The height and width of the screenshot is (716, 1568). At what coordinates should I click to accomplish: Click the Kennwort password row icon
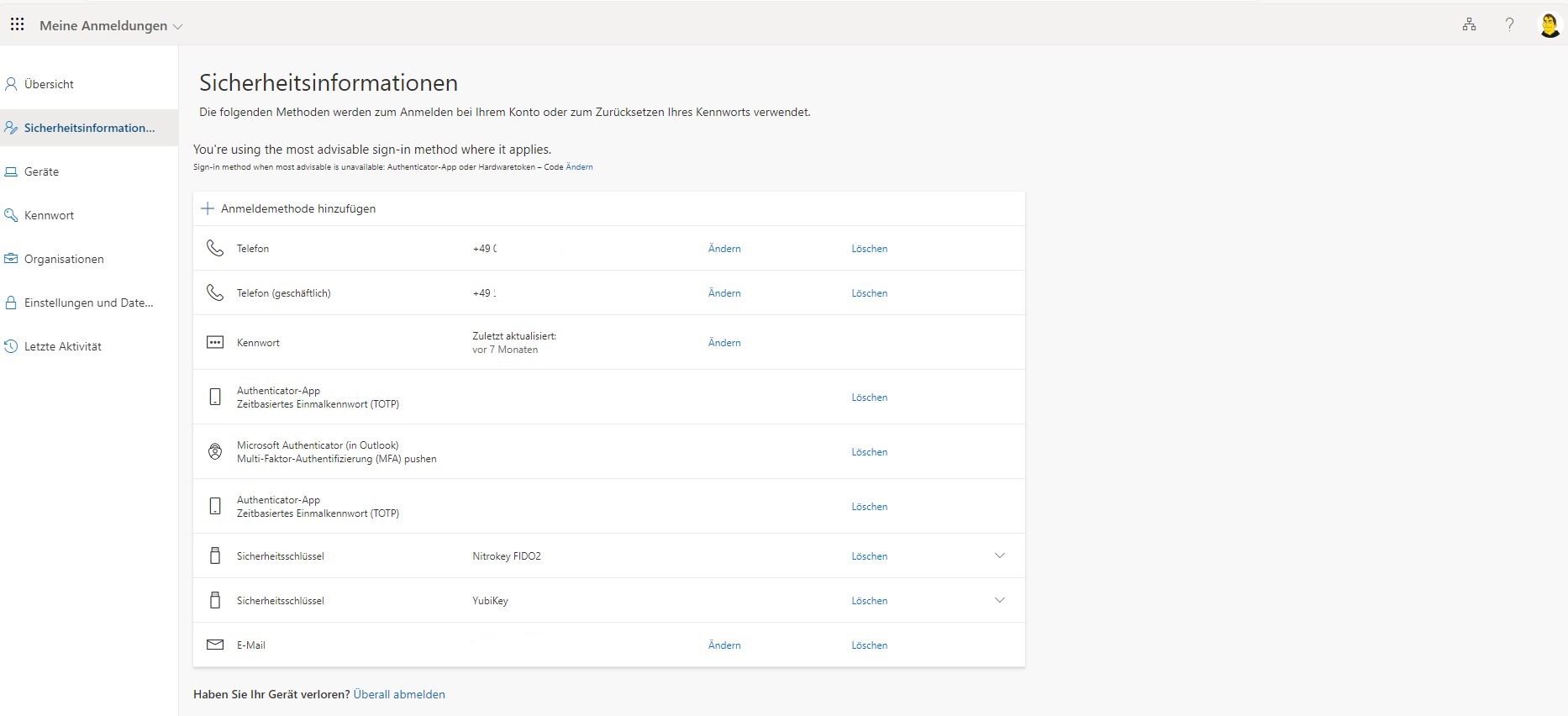[x=215, y=343]
